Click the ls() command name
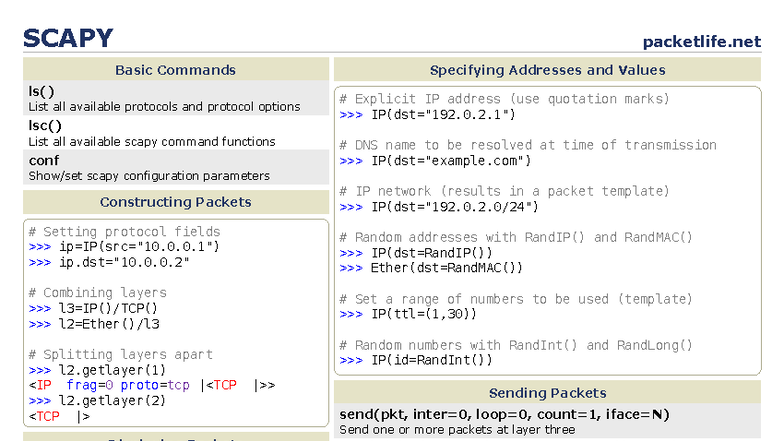The height and width of the screenshot is (441, 784). 42,92
